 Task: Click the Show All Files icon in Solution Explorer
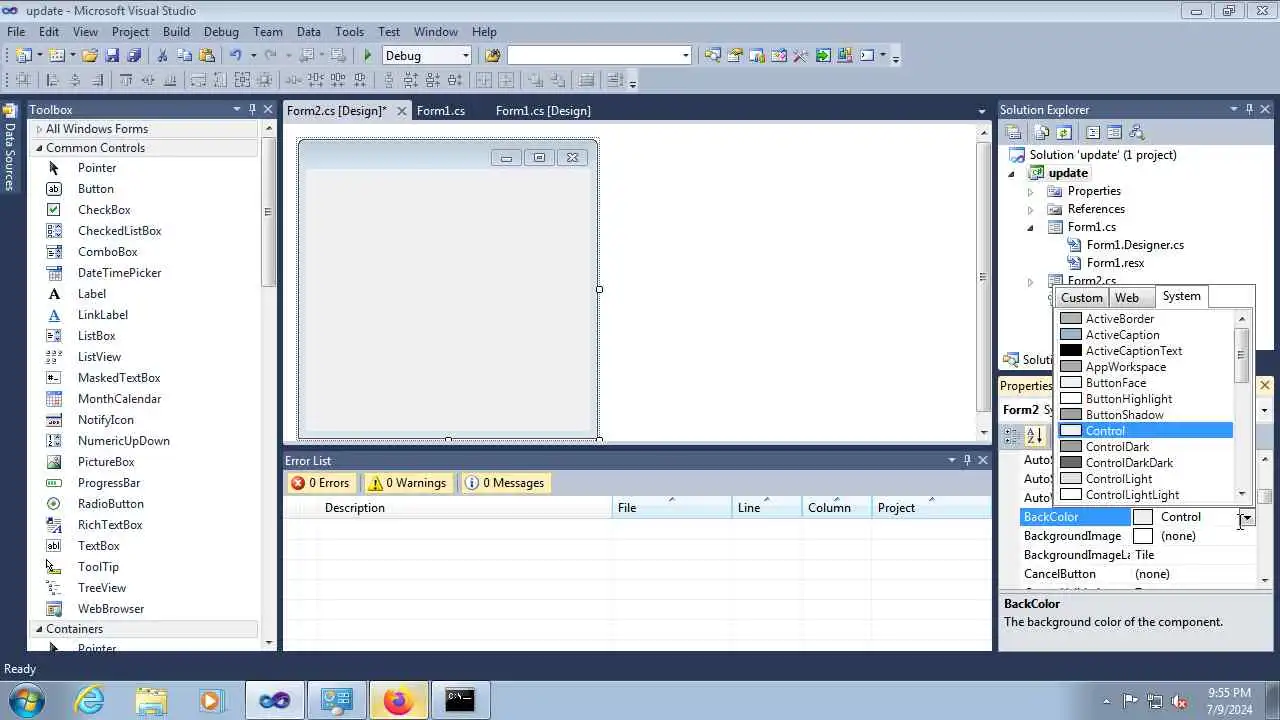click(x=1042, y=132)
